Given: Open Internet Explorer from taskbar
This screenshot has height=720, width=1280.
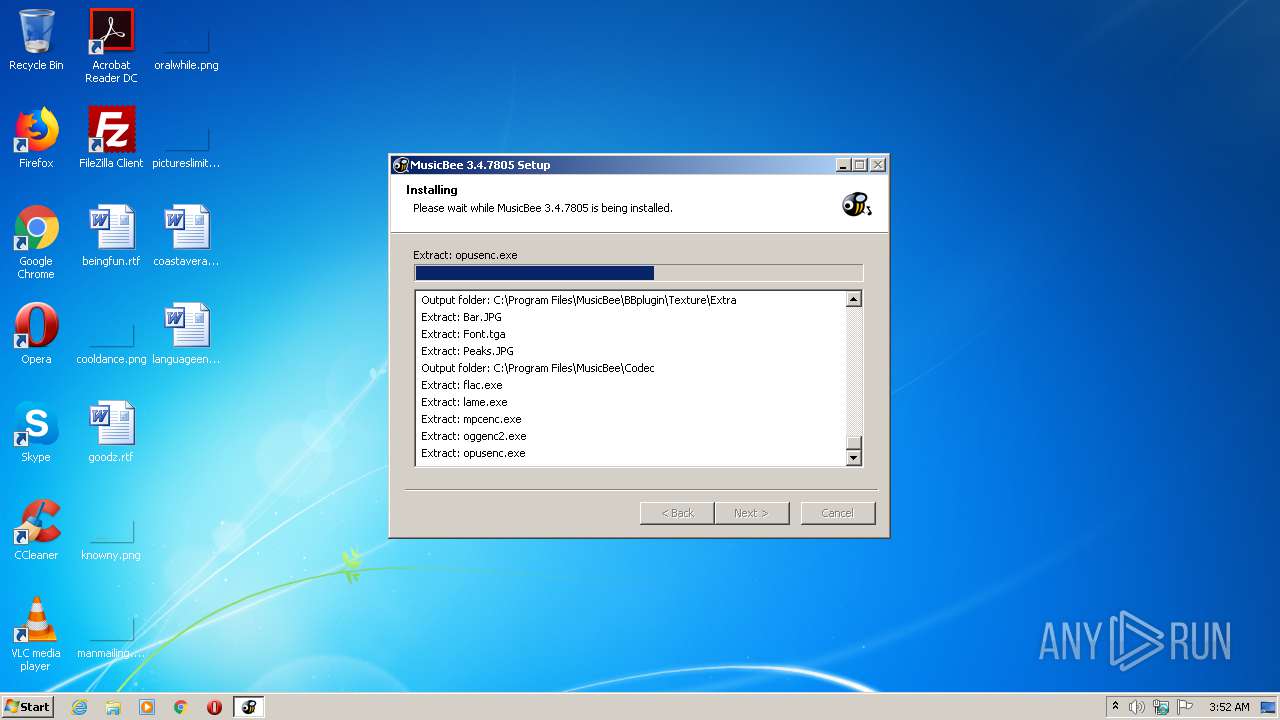Looking at the screenshot, I should [79, 707].
